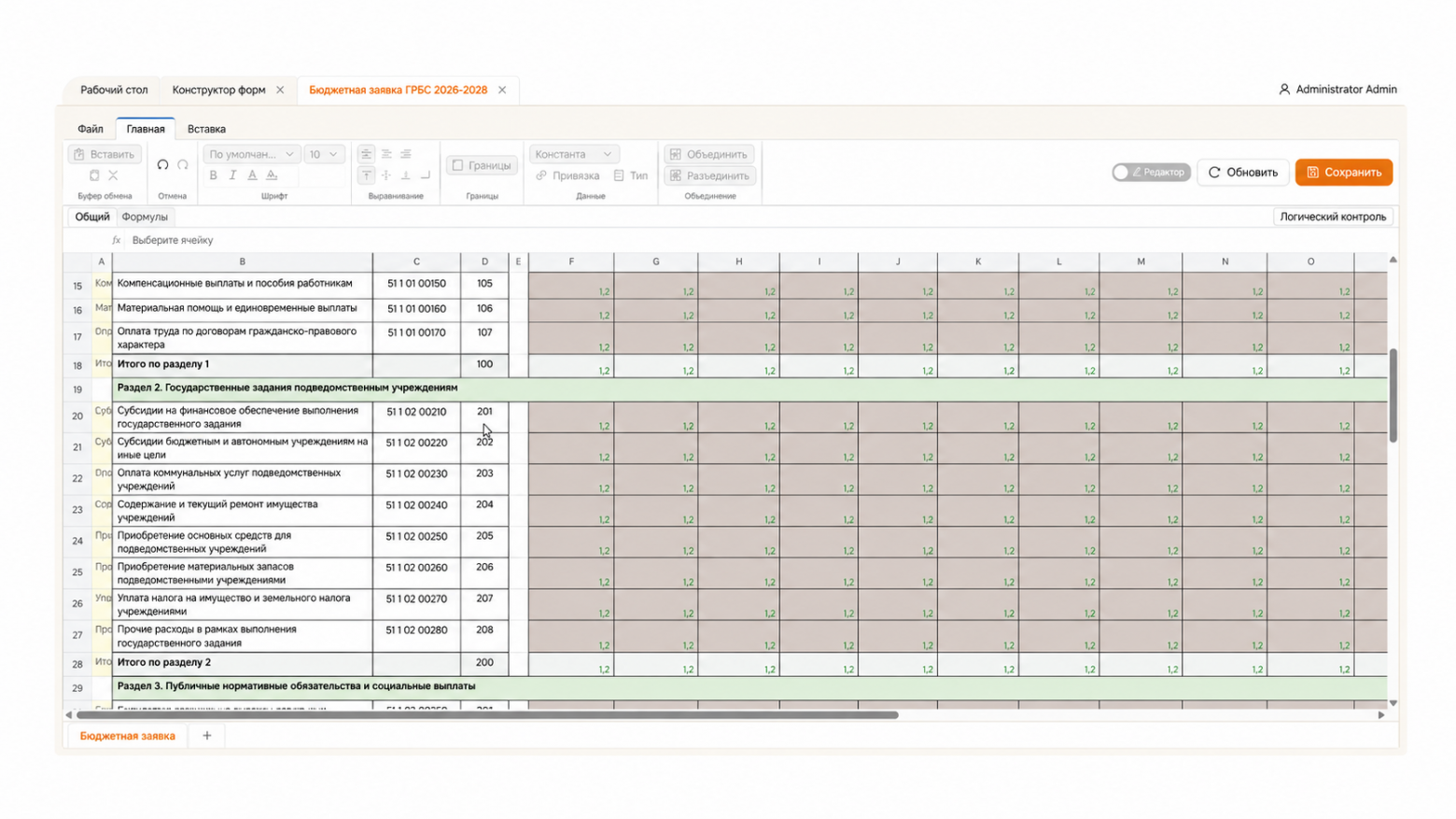Expand the Константа data type dropdown

573,154
